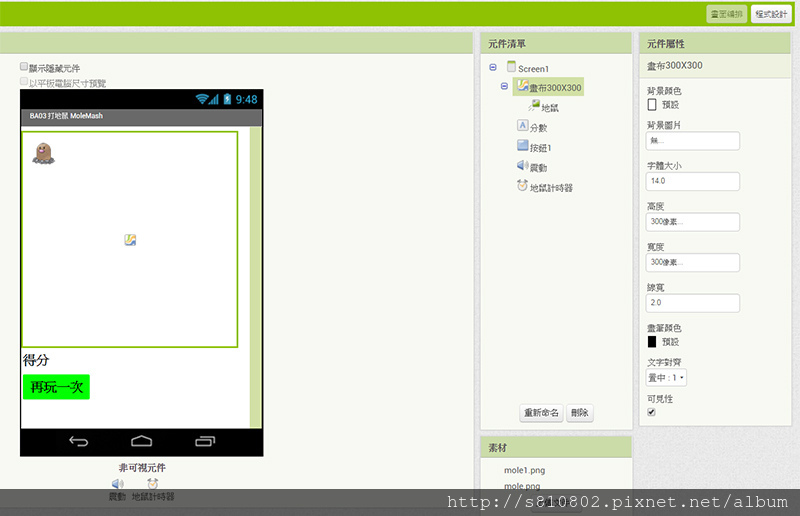Open the 背景顏色 white color swatch
800x516 pixels.
[652, 105]
